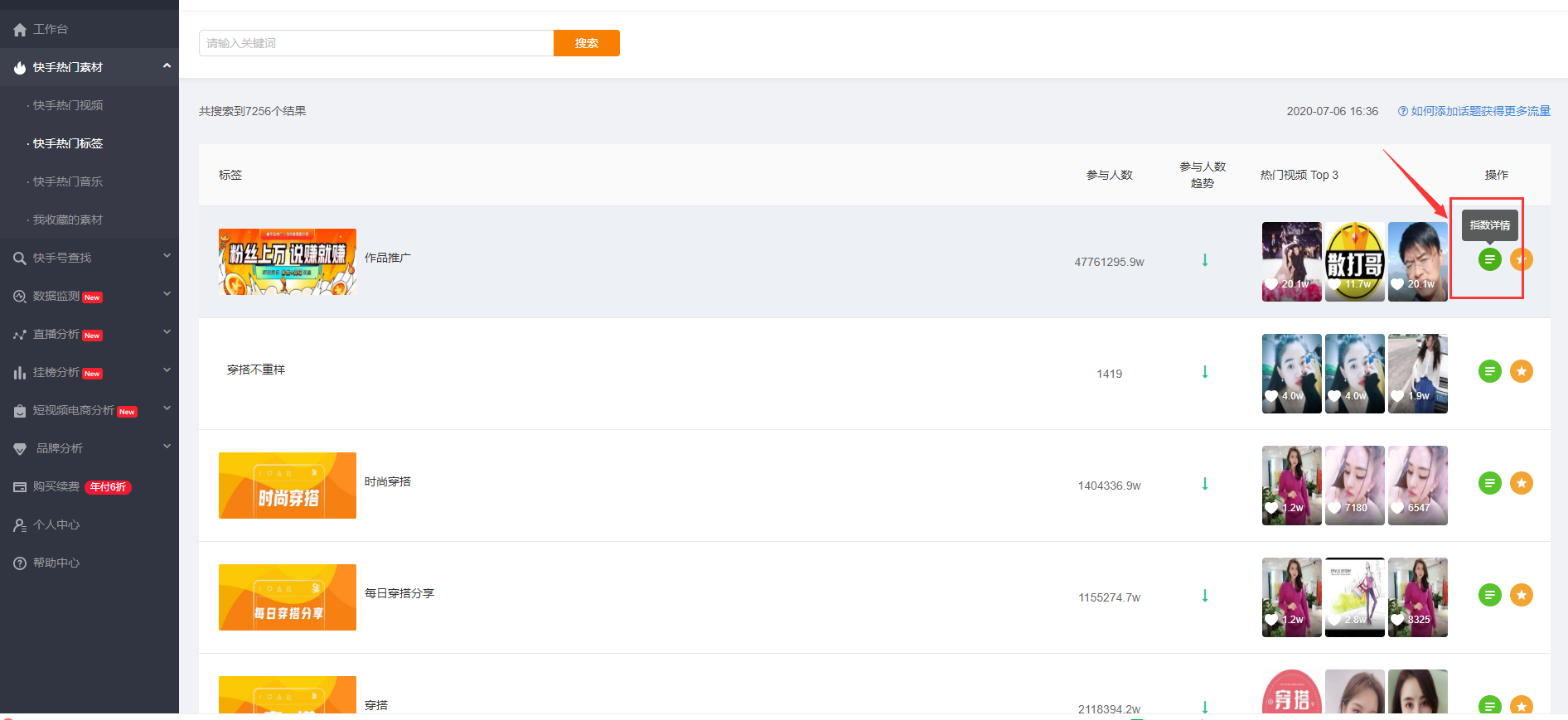Favorite the 时尚穿搭 tag with star icon
1568x720 pixels.
coord(1521,483)
